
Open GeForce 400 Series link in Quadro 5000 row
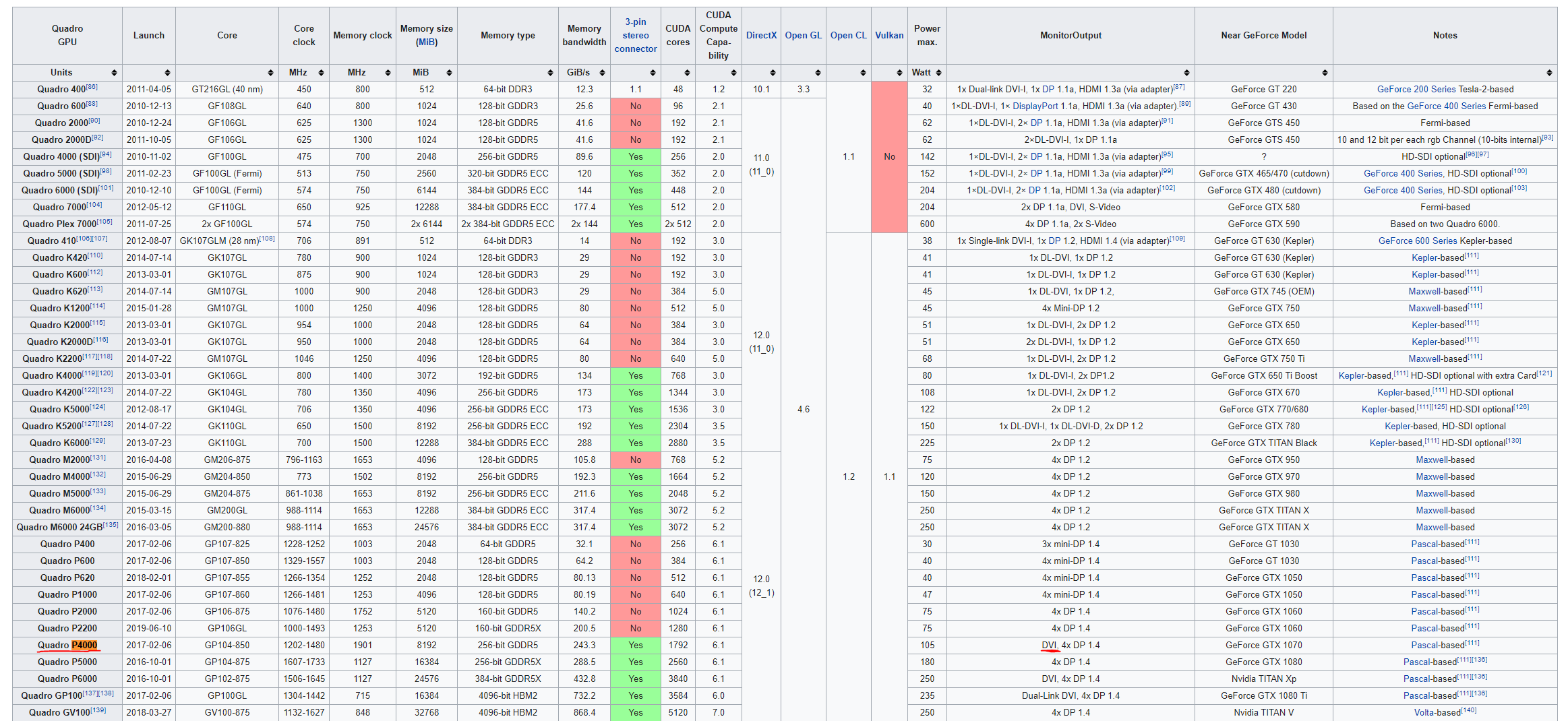click(1403, 174)
